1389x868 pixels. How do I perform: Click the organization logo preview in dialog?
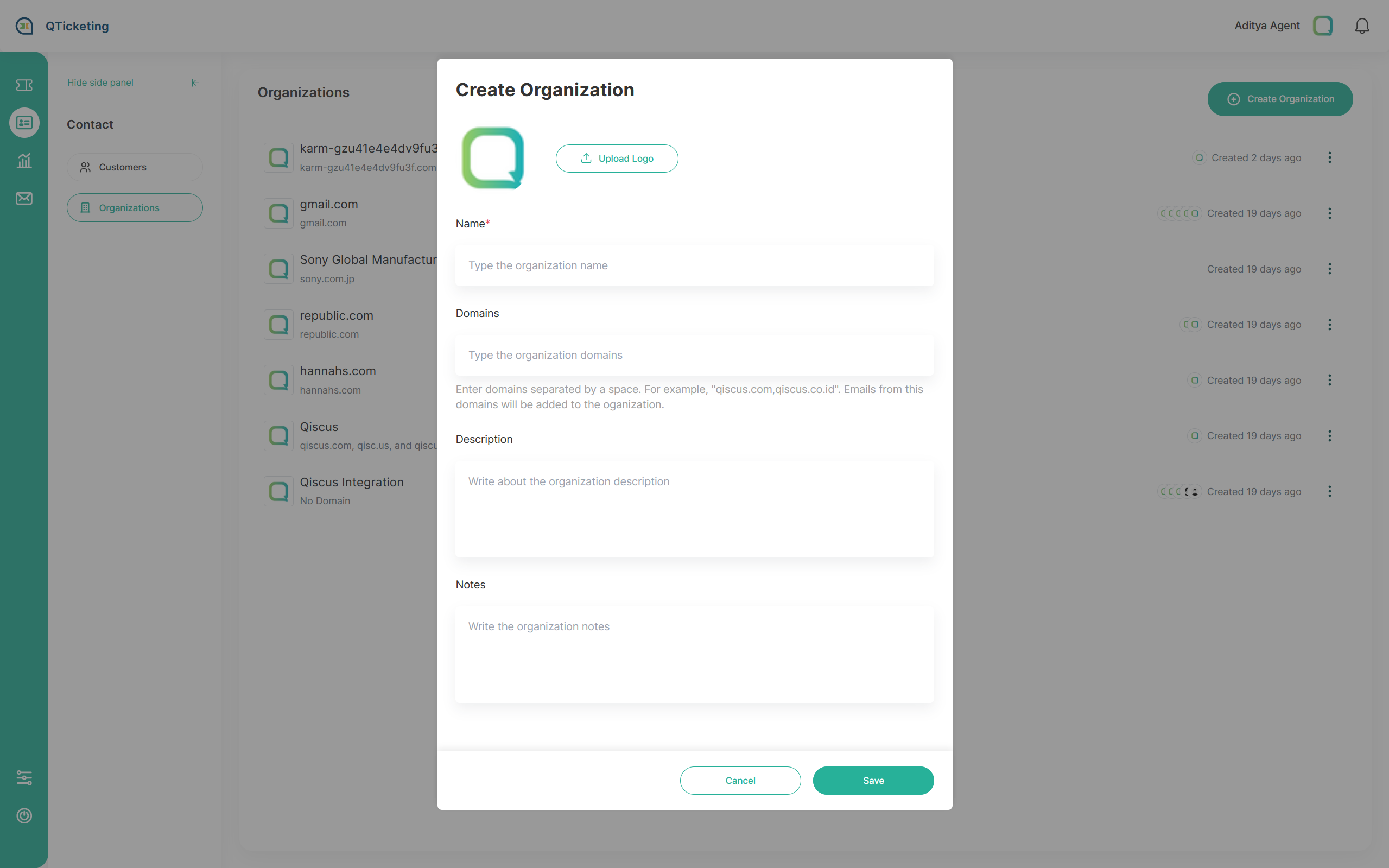493,158
